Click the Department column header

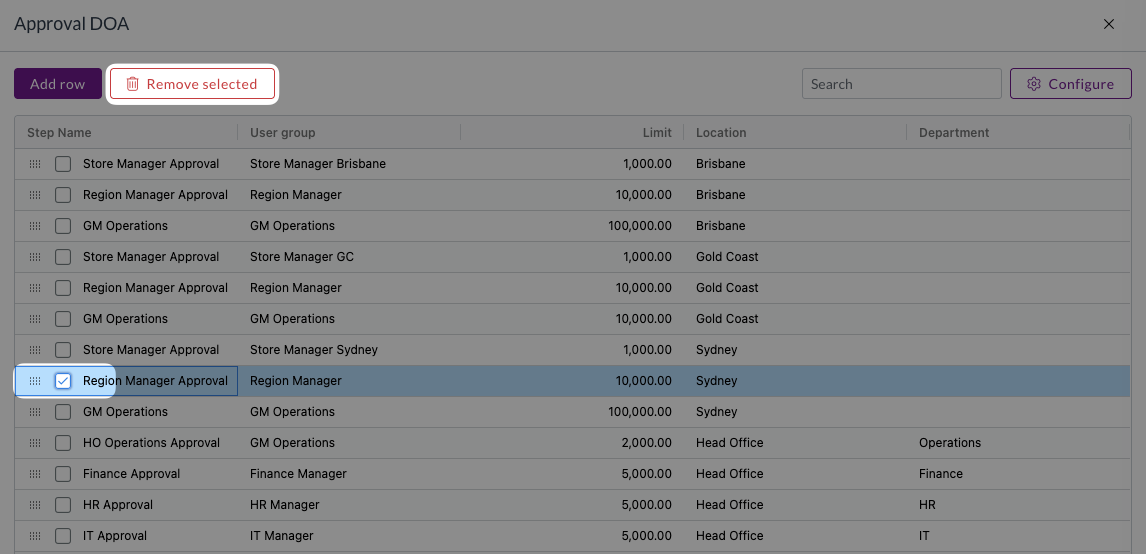[x=954, y=132]
